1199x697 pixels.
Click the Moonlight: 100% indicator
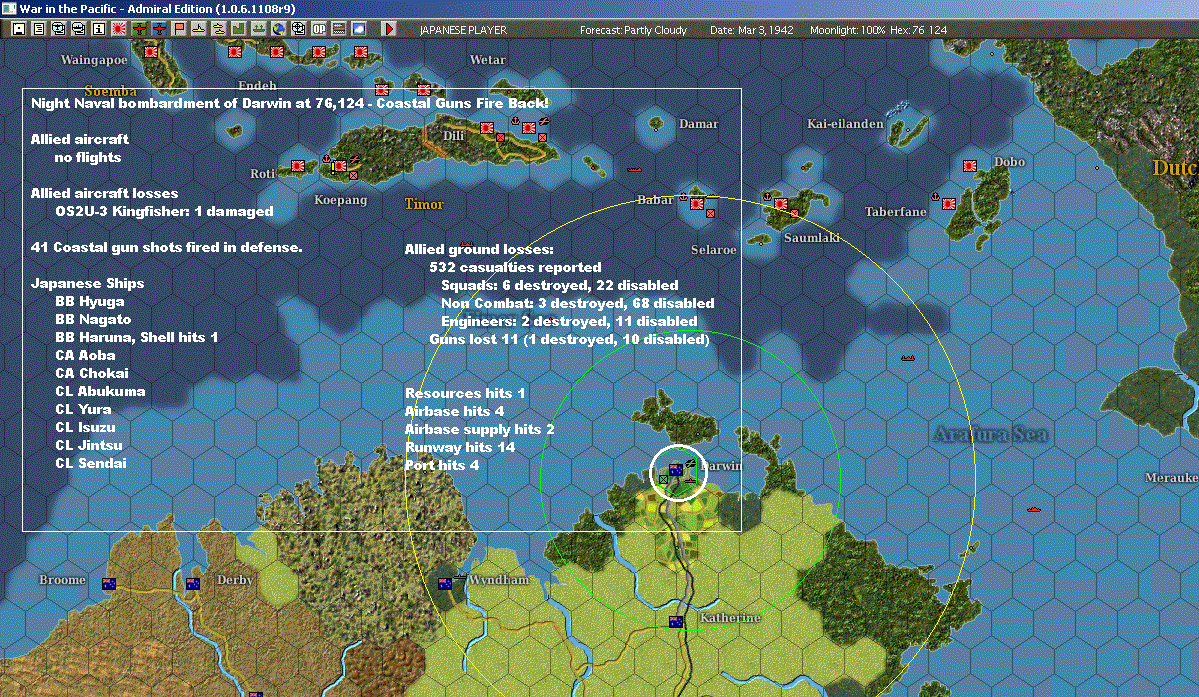click(x=847, y=30)
